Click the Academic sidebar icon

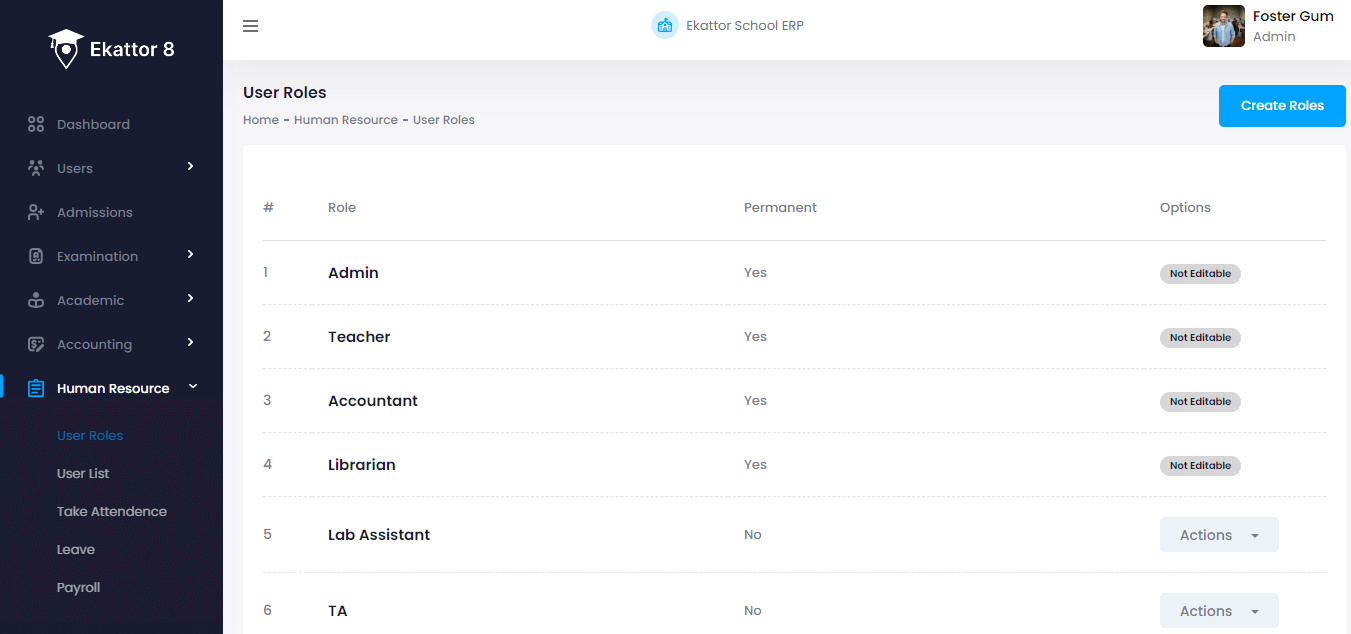pos(36,301)
